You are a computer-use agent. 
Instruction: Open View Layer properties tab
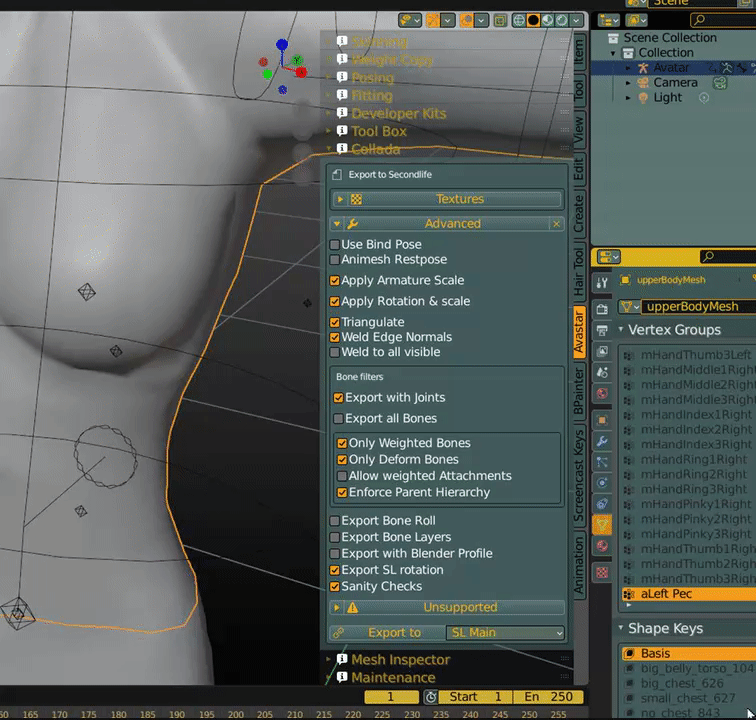(x=602, y=351)
